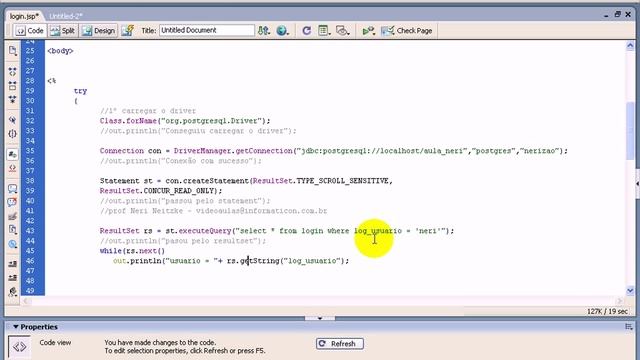Click the <body> tag on line 25
Image resolution: width=640 pixels, height=360 pixels.
tap(60, 51)
